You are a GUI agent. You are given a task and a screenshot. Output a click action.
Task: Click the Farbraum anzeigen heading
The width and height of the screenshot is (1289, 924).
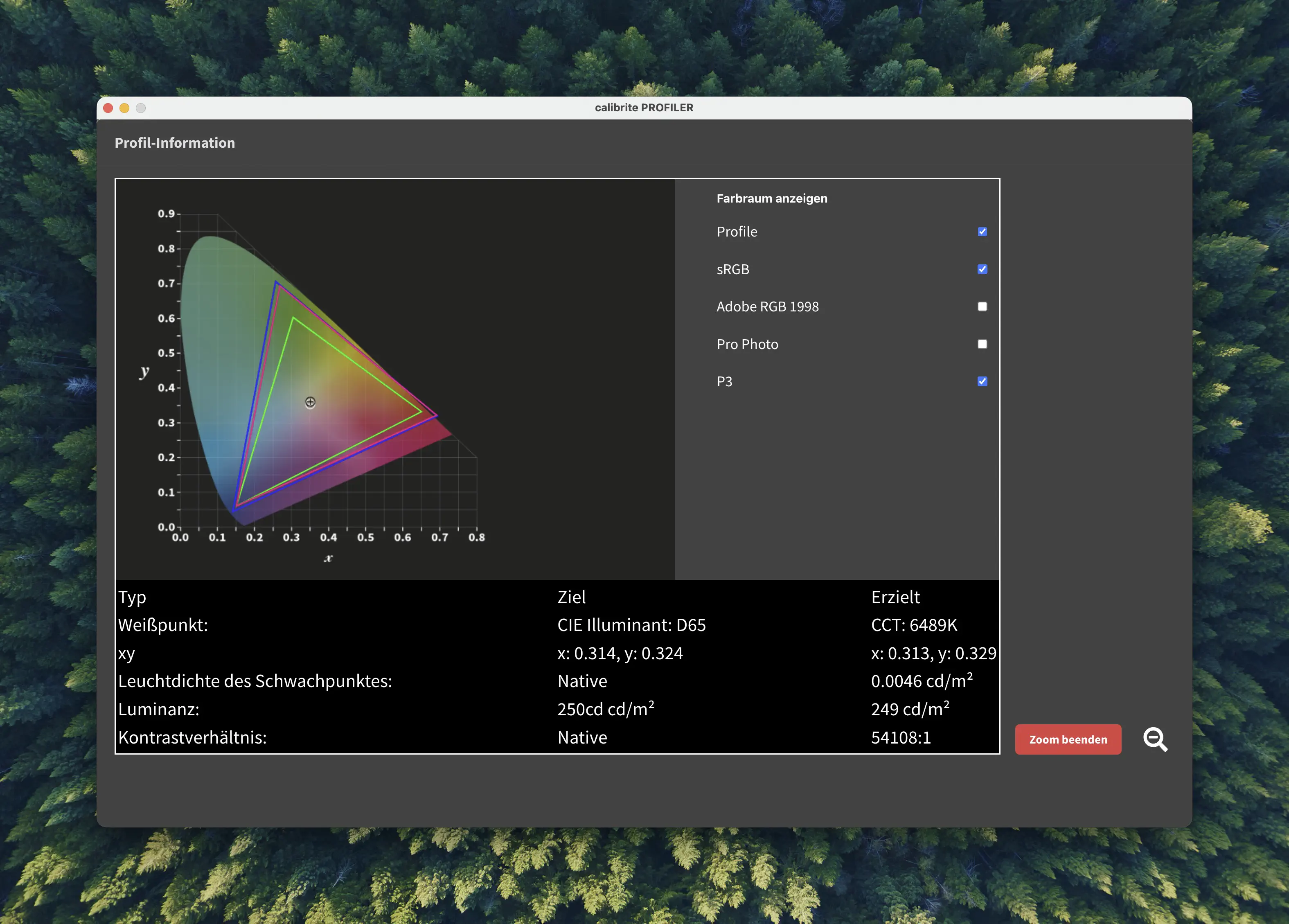(x=772, y=198)
